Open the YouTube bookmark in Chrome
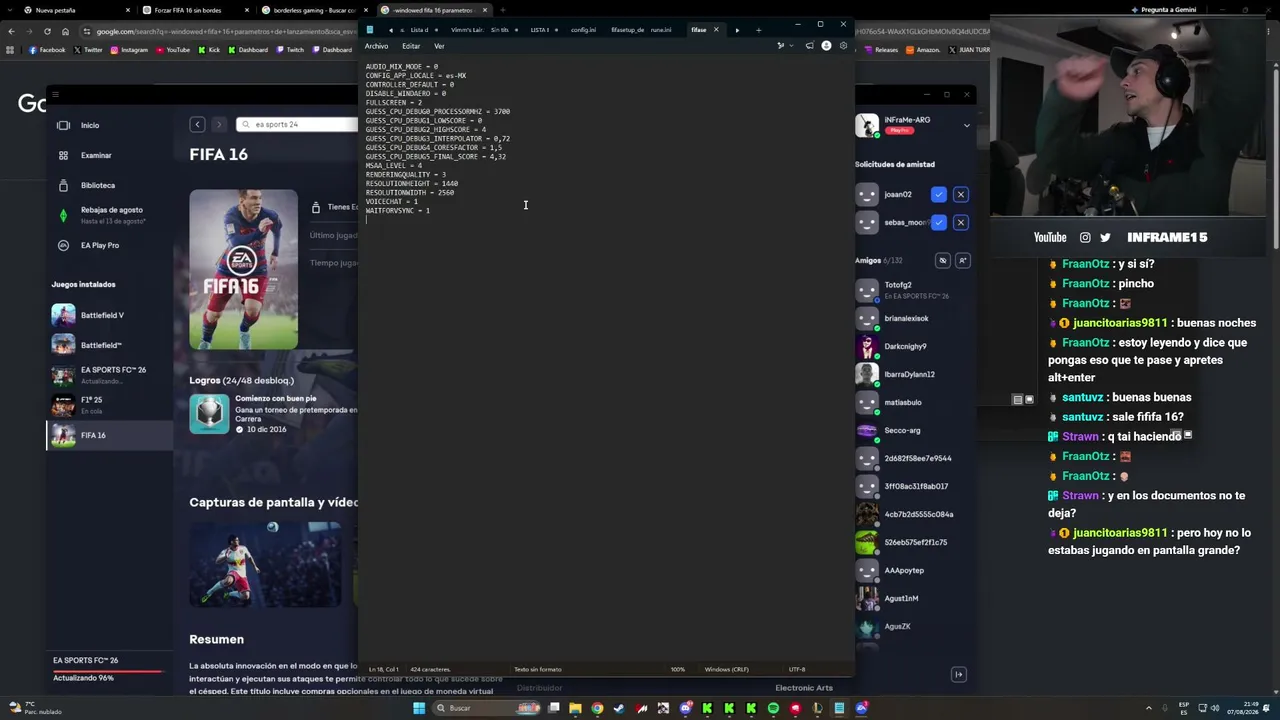 pos(172,50)
